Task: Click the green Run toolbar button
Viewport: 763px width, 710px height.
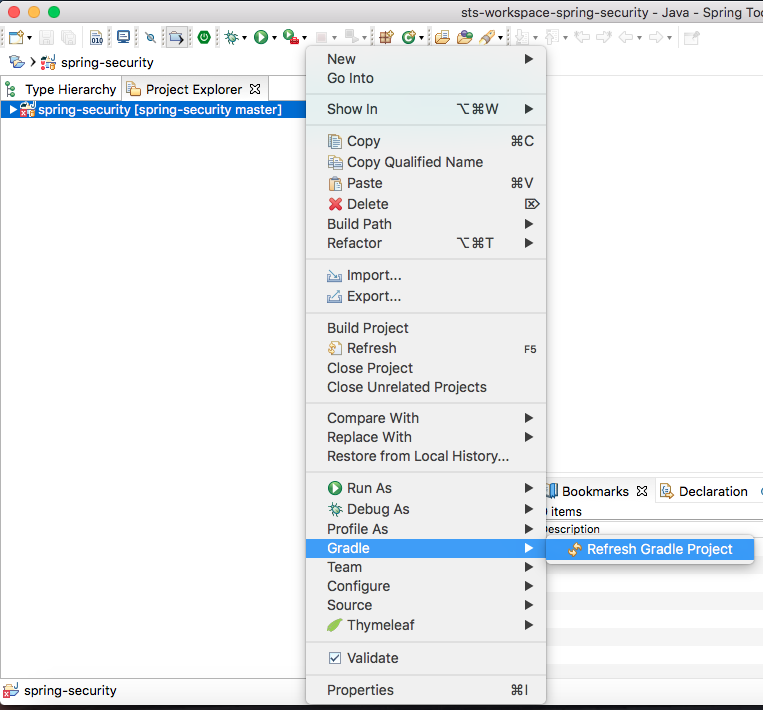Action: [260, 37]
